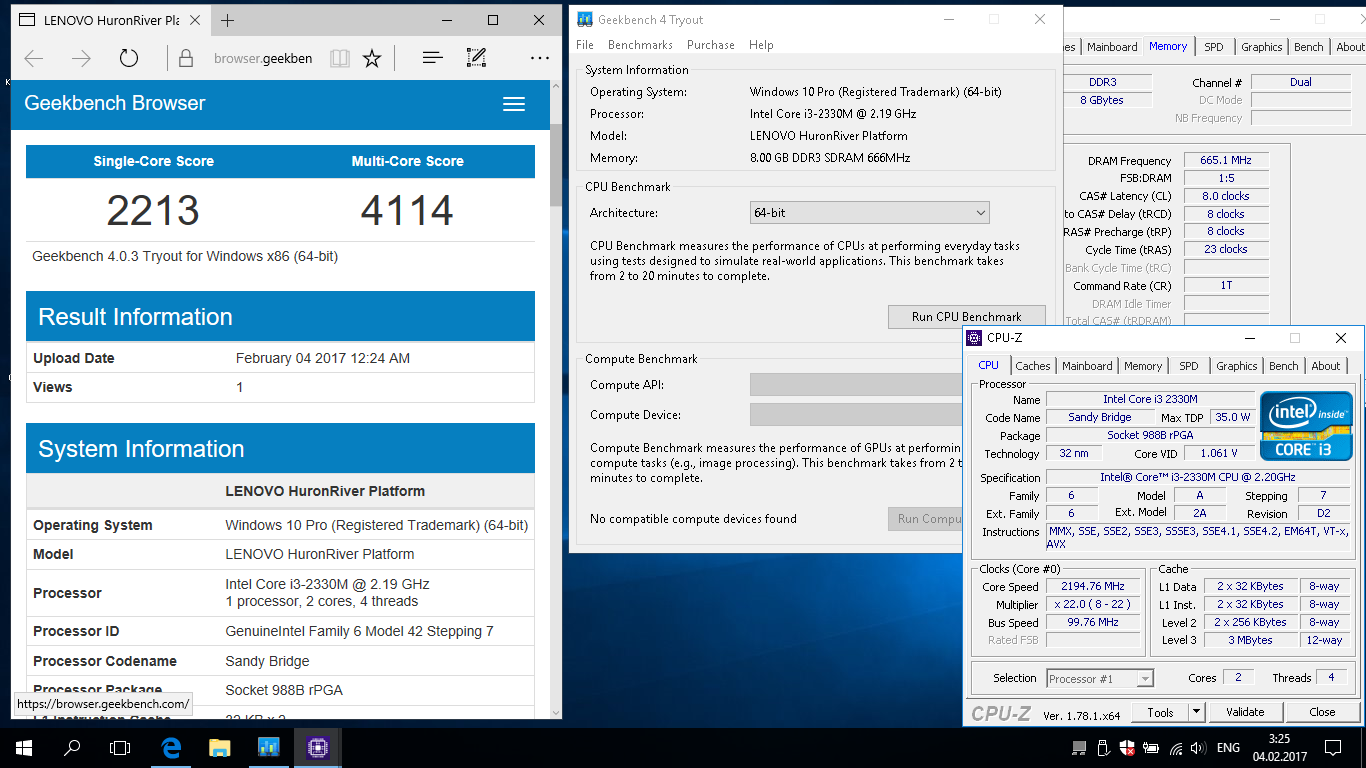
Task: Open the Geekbench Help menu
Action: [x=761, y=45]
